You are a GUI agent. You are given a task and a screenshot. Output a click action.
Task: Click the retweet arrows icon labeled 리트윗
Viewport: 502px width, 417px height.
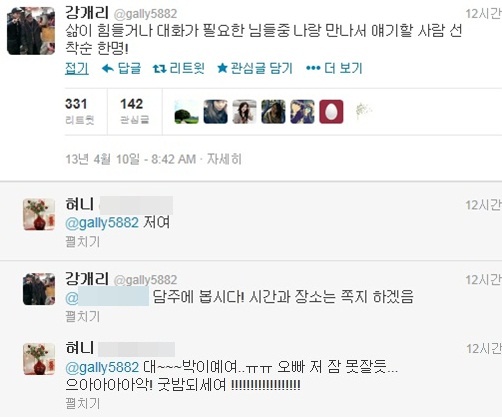(x=178, y=69)
